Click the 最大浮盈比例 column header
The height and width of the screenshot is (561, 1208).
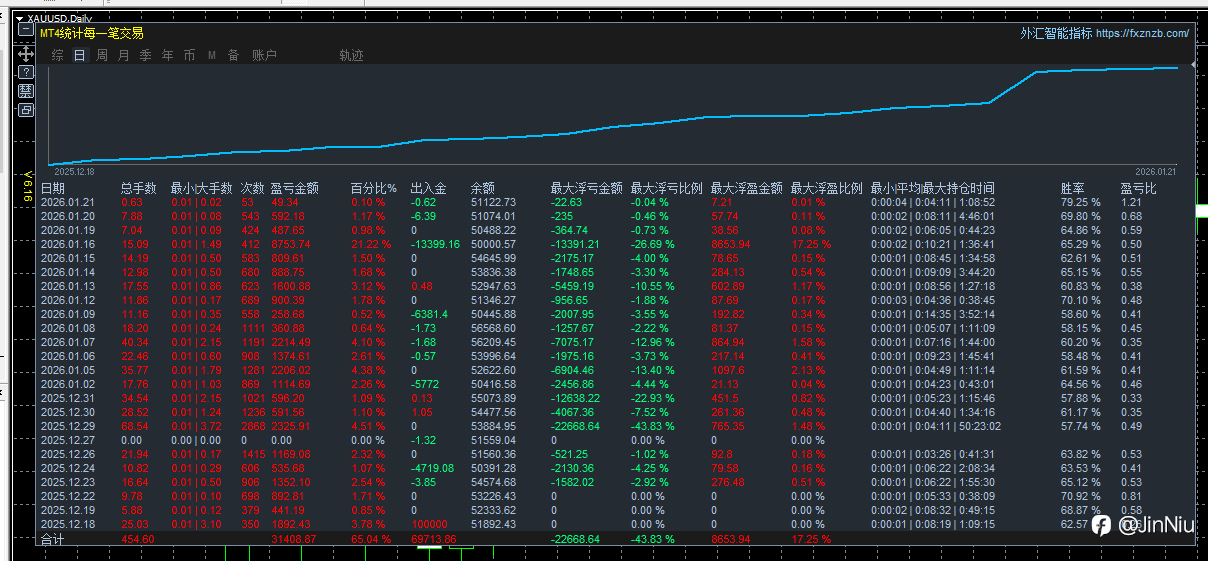[827, 188]
